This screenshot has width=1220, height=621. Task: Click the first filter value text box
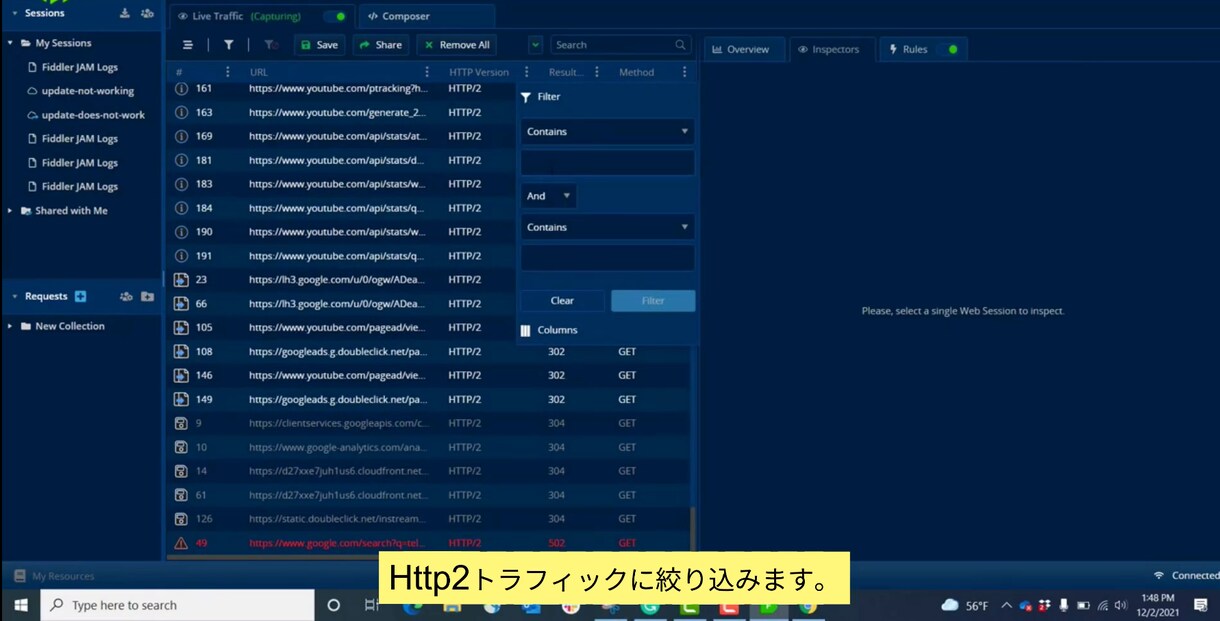click(607, 163)
